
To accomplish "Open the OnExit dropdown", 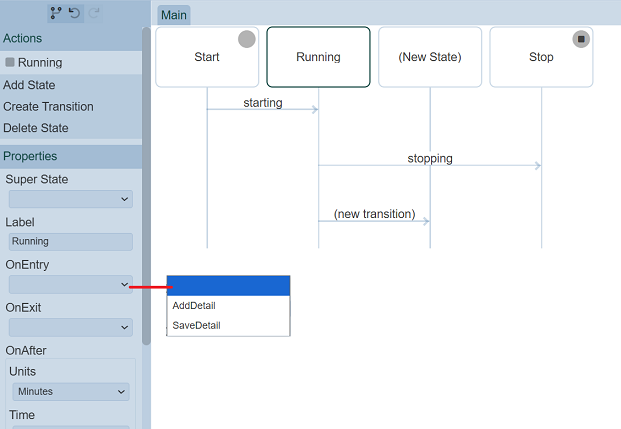I will pos(70,327).
